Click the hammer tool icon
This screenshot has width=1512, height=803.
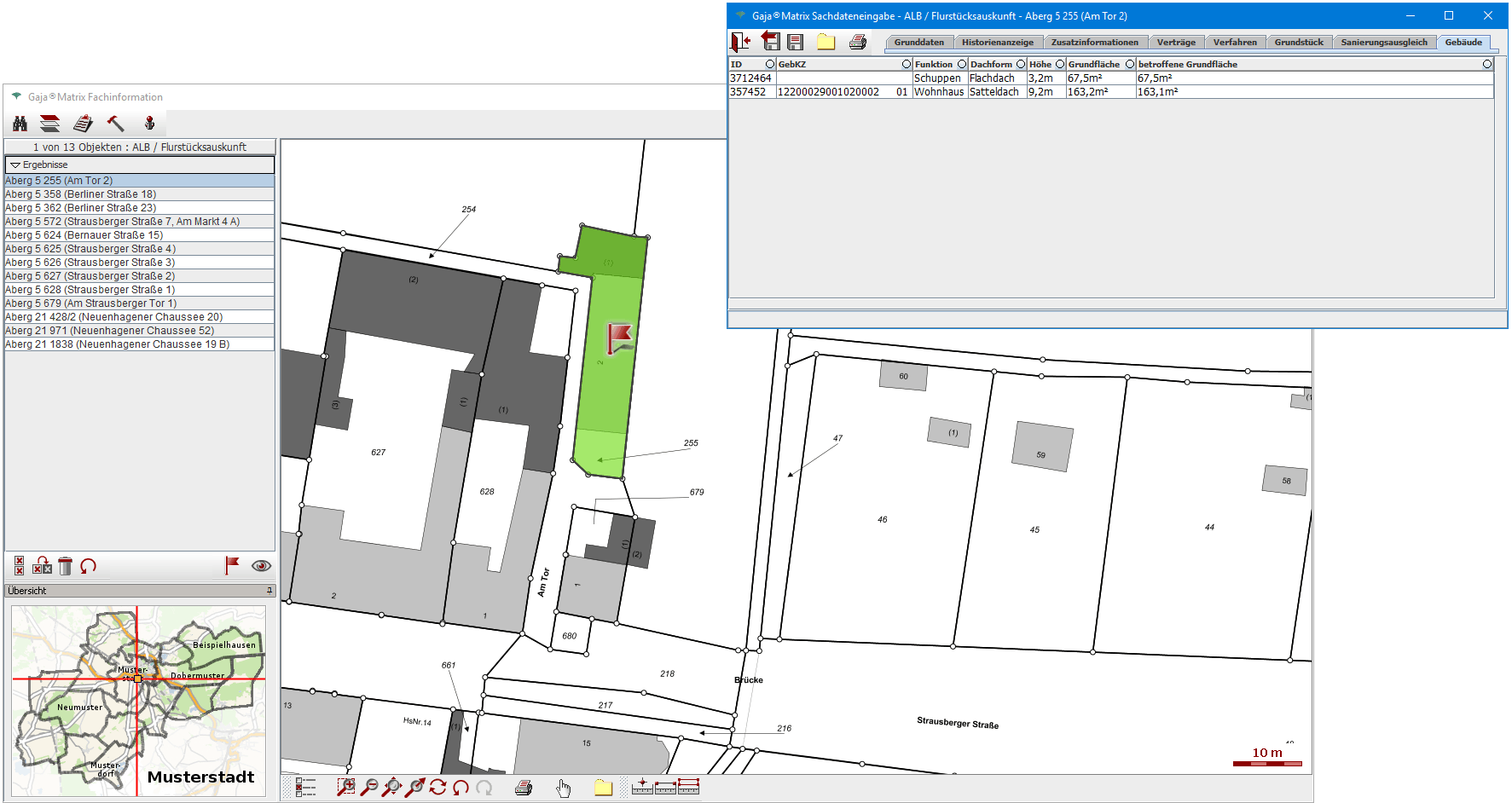point(115,124)
